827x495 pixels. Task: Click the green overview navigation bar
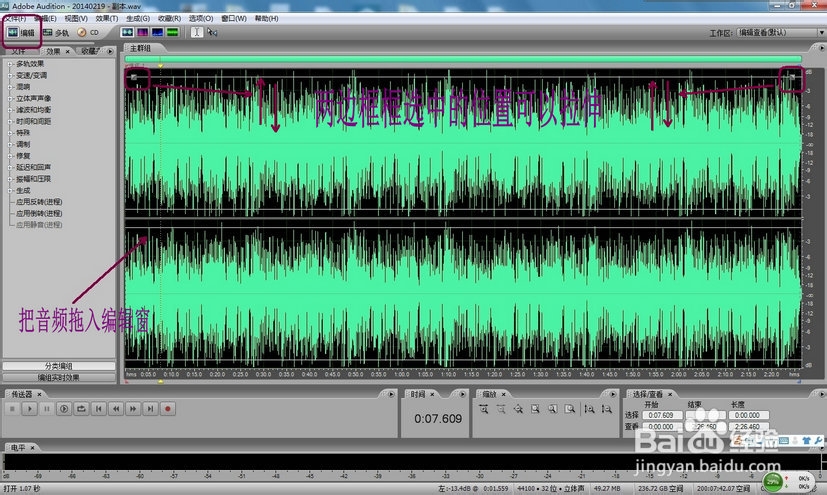(x=463, y=60)
